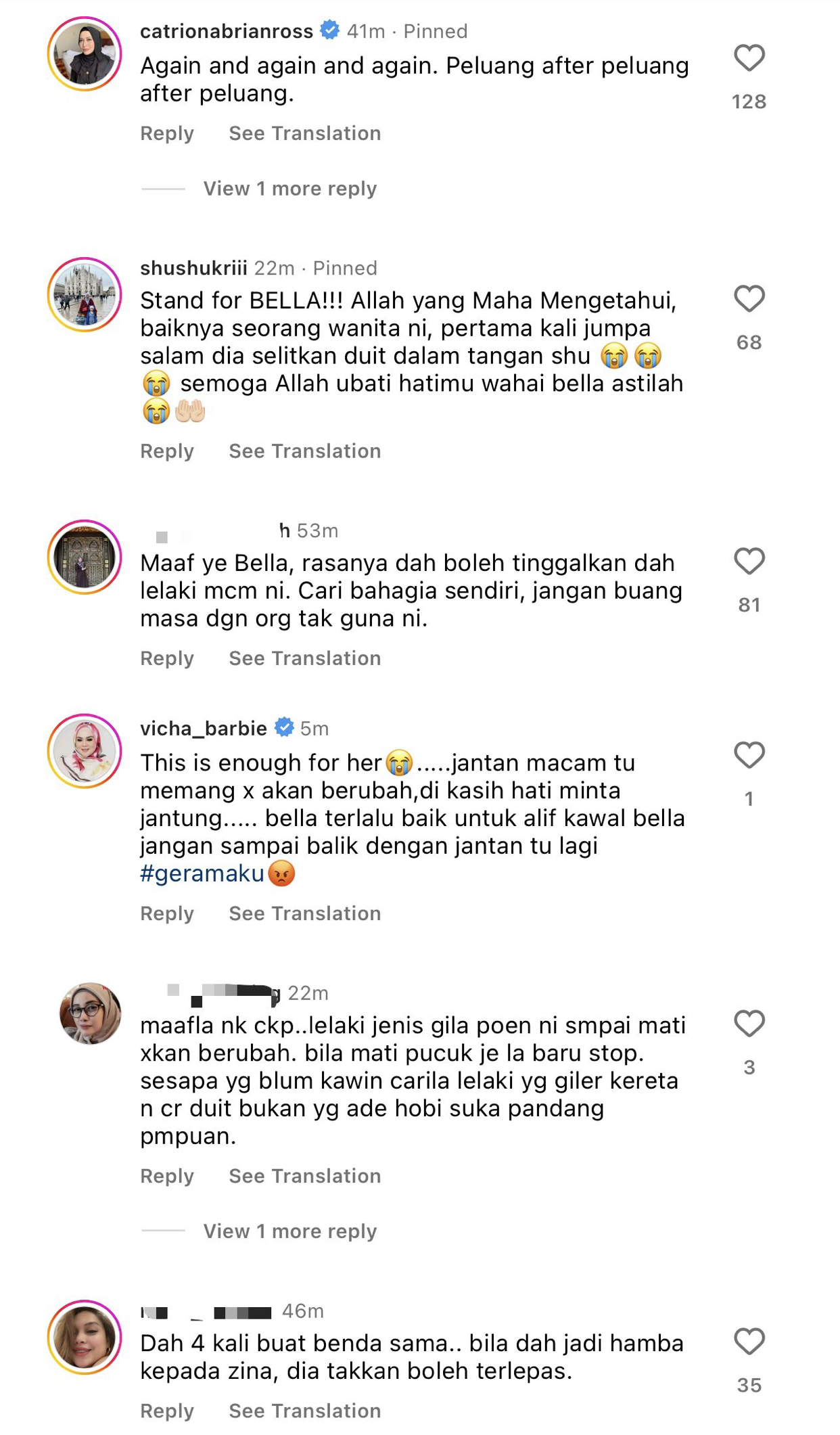Viewport: 840px width, 1435px height.
Task: Reply to vicha_barbie's comment
Action: [x=167, y=913]
